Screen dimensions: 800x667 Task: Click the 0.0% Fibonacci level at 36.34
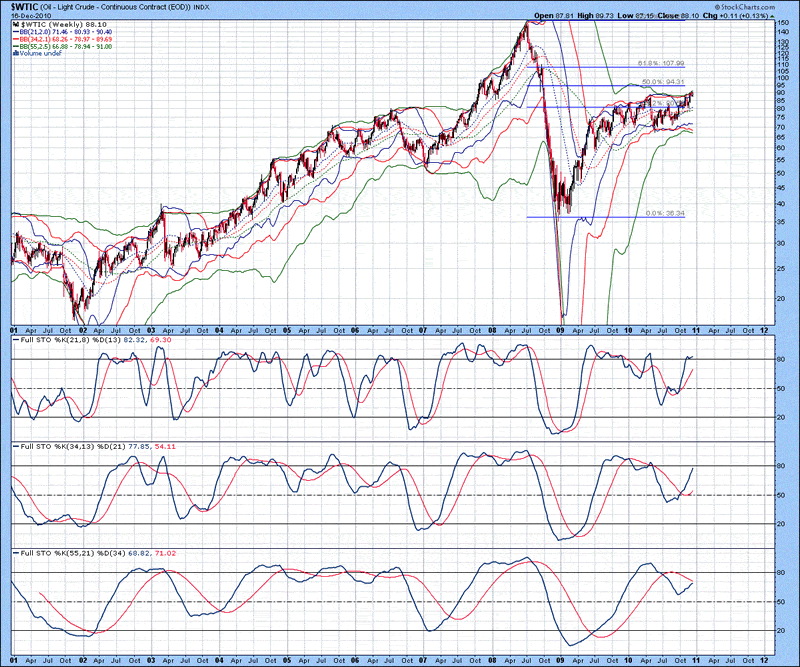[665, 213]
